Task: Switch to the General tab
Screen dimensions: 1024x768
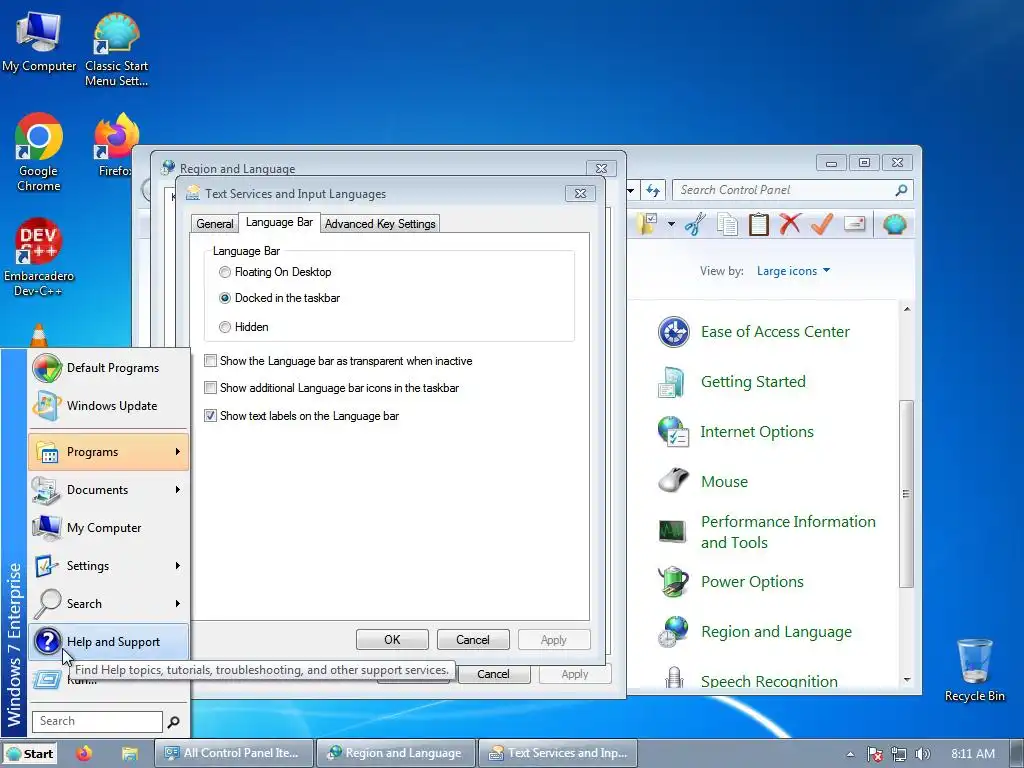Action: coord(215,224)
